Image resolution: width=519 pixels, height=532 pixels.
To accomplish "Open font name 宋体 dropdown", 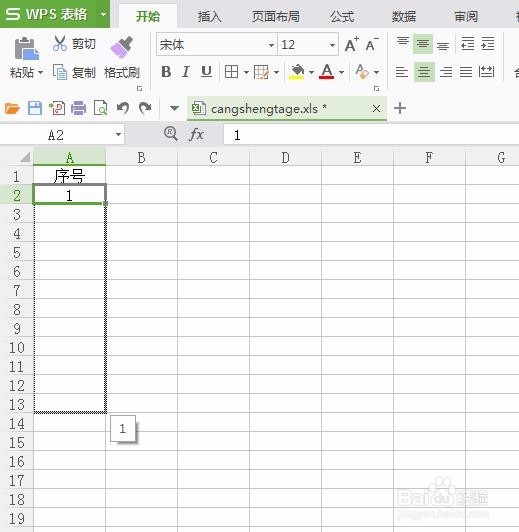I will [x=271, y=45].
